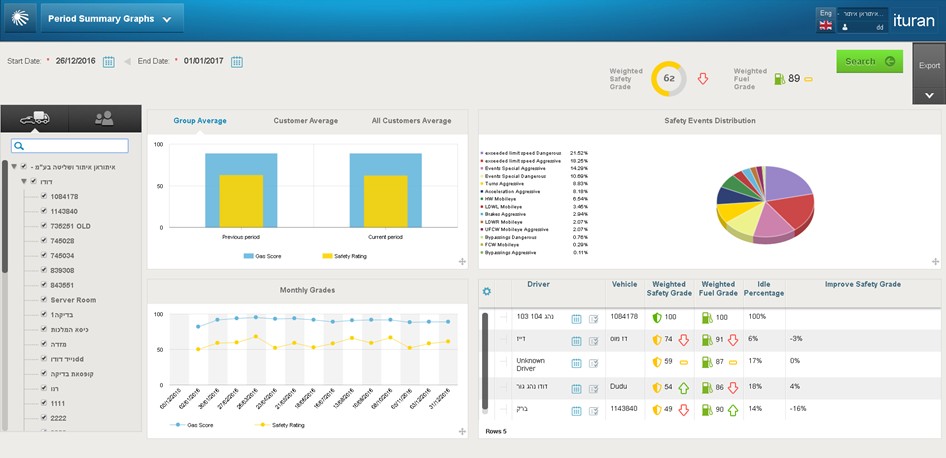Open the End Date calendar picker
The image size is (946, 458).
pyautogui.click(x=237, y=62)
